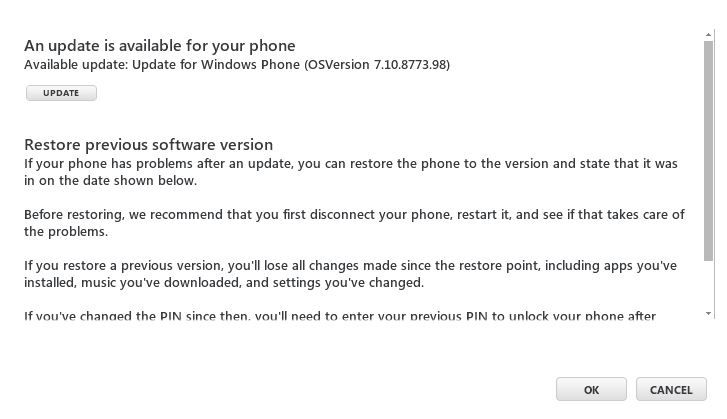Viewport: 727px width, 419px height.
Task: Click the scrollbar track below the thumb
Action: point(709,285)
